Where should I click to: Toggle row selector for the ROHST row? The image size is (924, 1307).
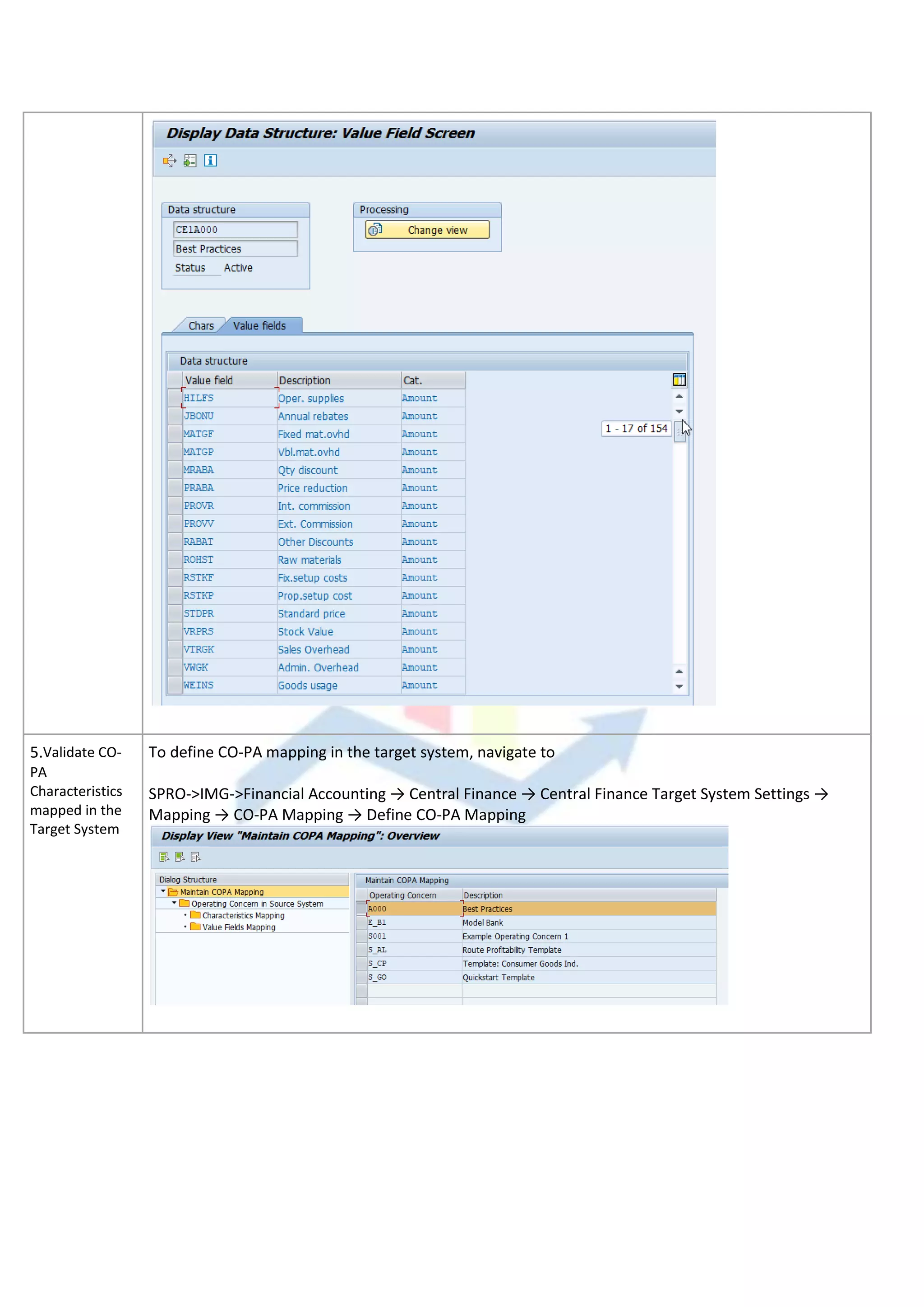(x=175, y=560)
